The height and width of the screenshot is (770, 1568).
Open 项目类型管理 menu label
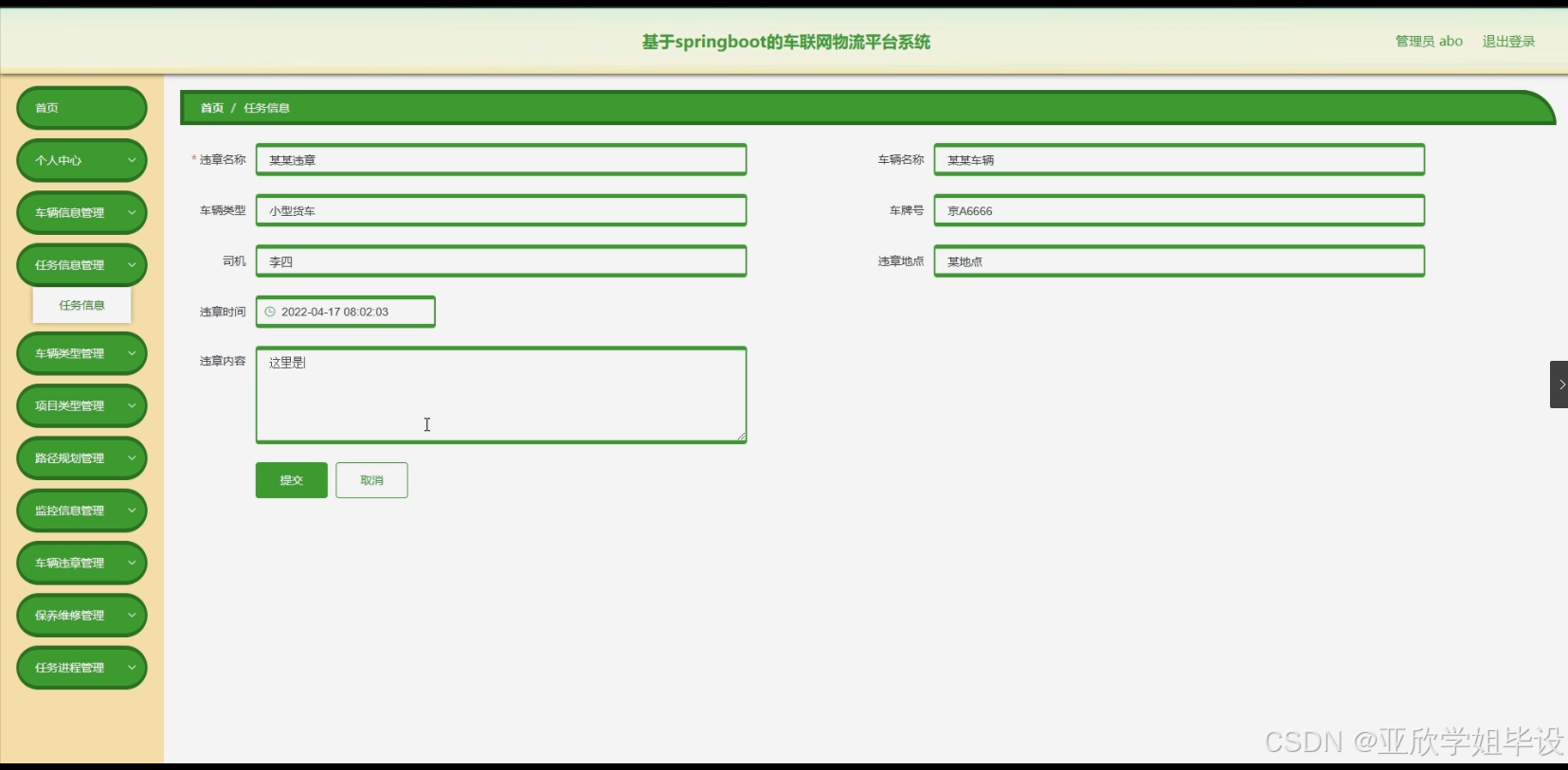click(x=69, y=405)
